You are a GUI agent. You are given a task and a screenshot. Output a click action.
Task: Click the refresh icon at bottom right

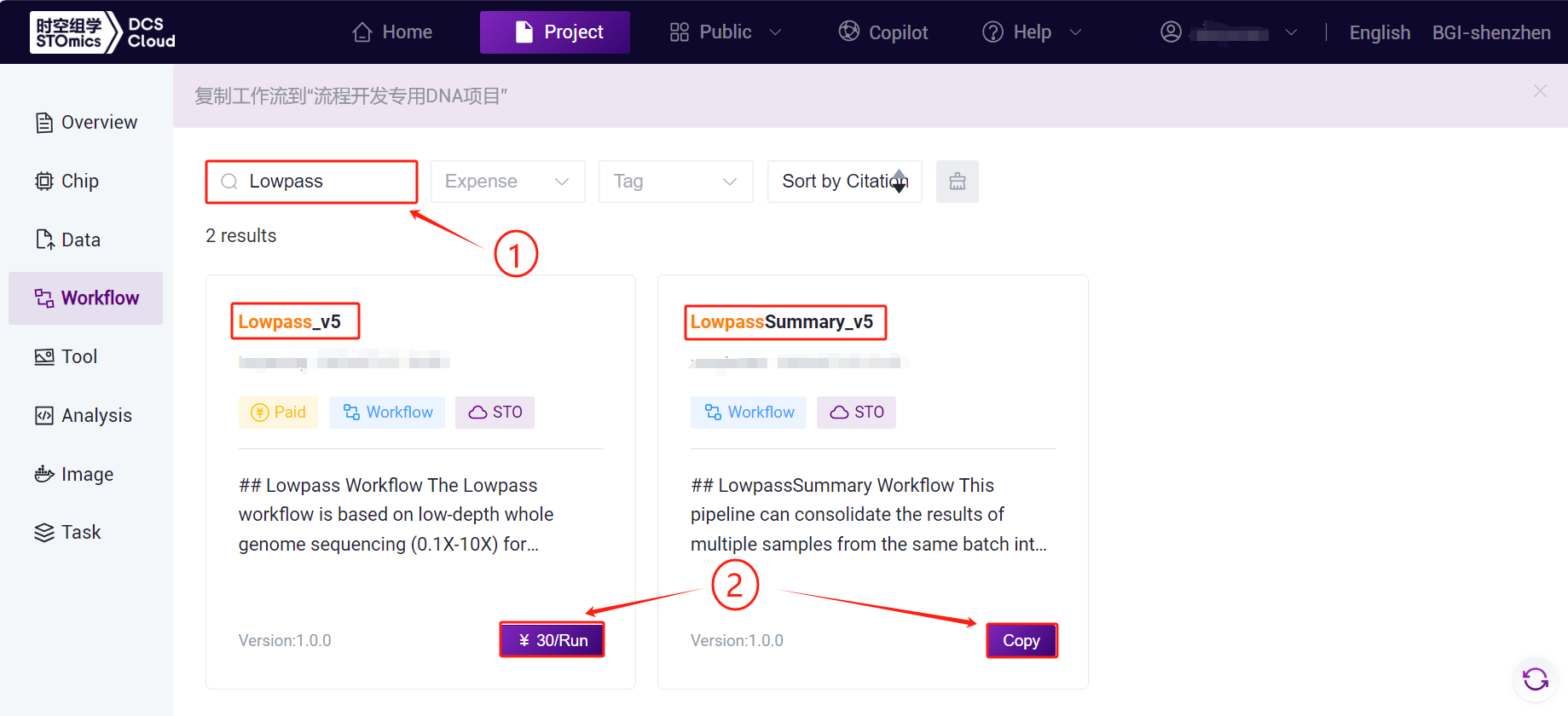pyautogui.click(x=1535, y=679)
